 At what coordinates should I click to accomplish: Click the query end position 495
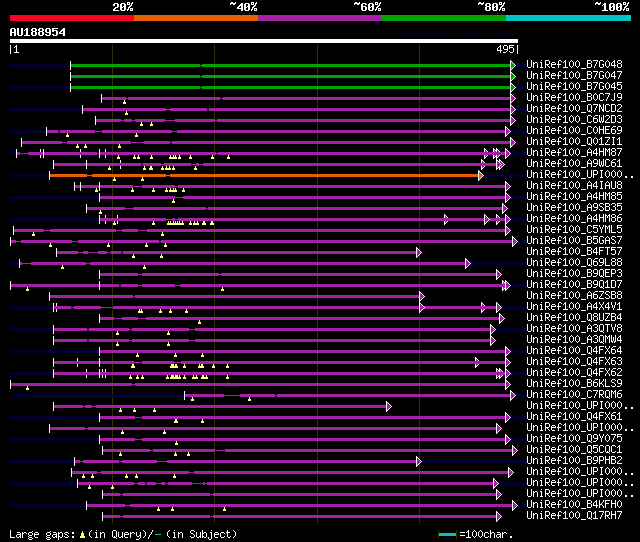(505, 49)
